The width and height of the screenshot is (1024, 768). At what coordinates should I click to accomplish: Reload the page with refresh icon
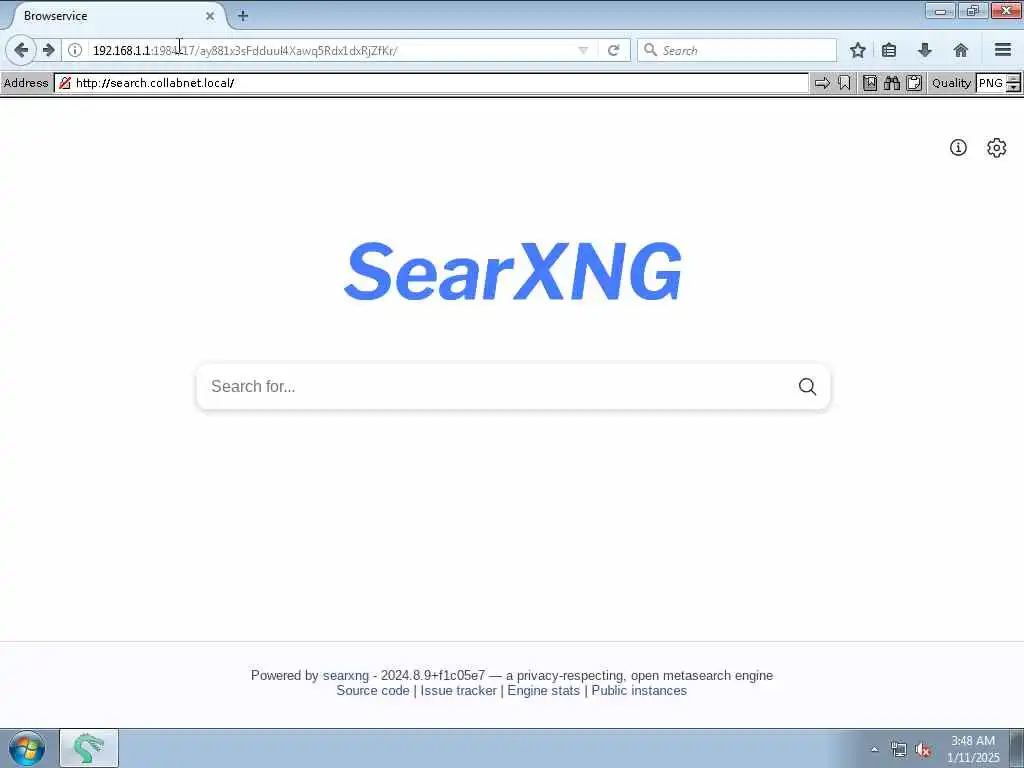(613, 50)
